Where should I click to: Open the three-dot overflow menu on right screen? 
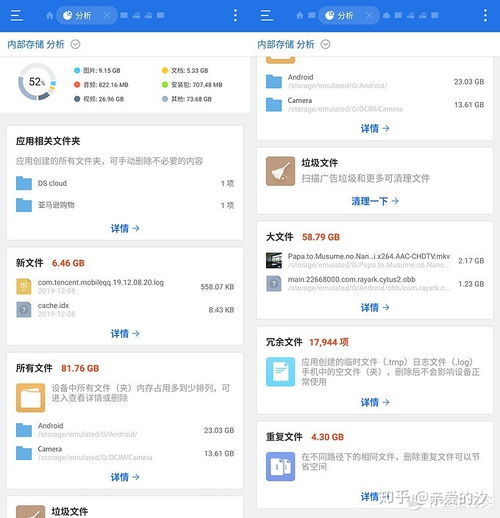pyautogui.click(x=485, y=15)
